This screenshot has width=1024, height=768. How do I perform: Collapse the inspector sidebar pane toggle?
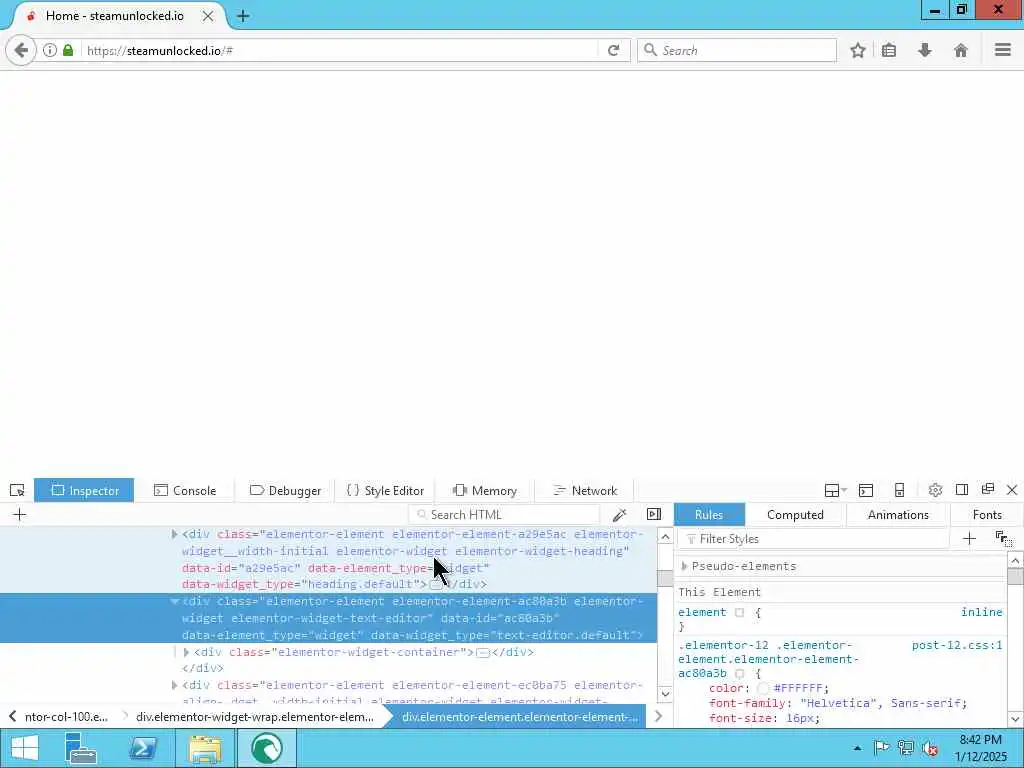654,515
